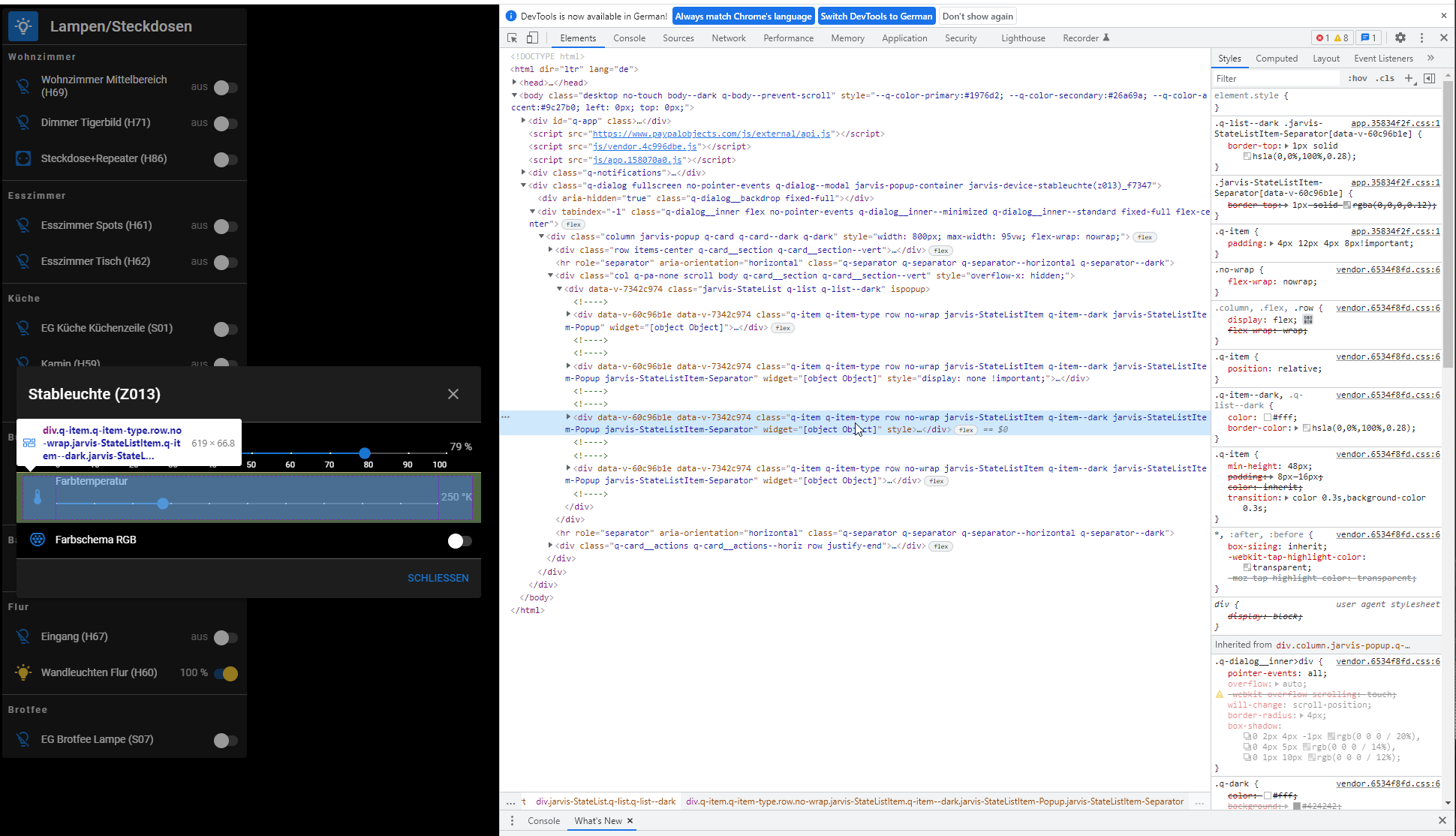The height and width of the screenshot is (836, 1456).
Task: Open the Sources tab
Action: click(678, 38)
